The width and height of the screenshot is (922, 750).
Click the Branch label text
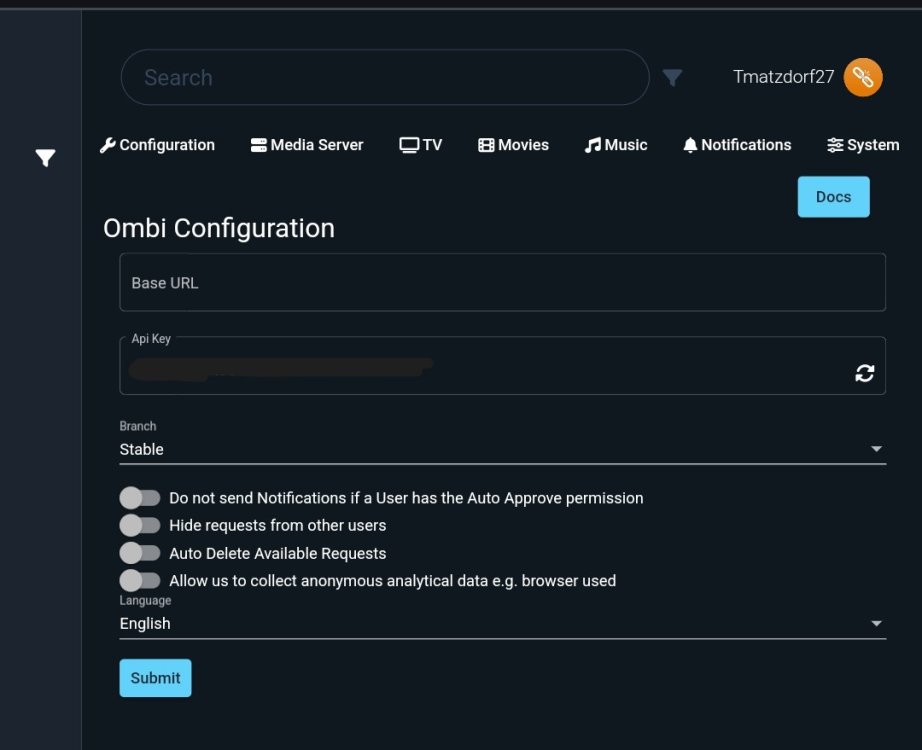[138, 426]
